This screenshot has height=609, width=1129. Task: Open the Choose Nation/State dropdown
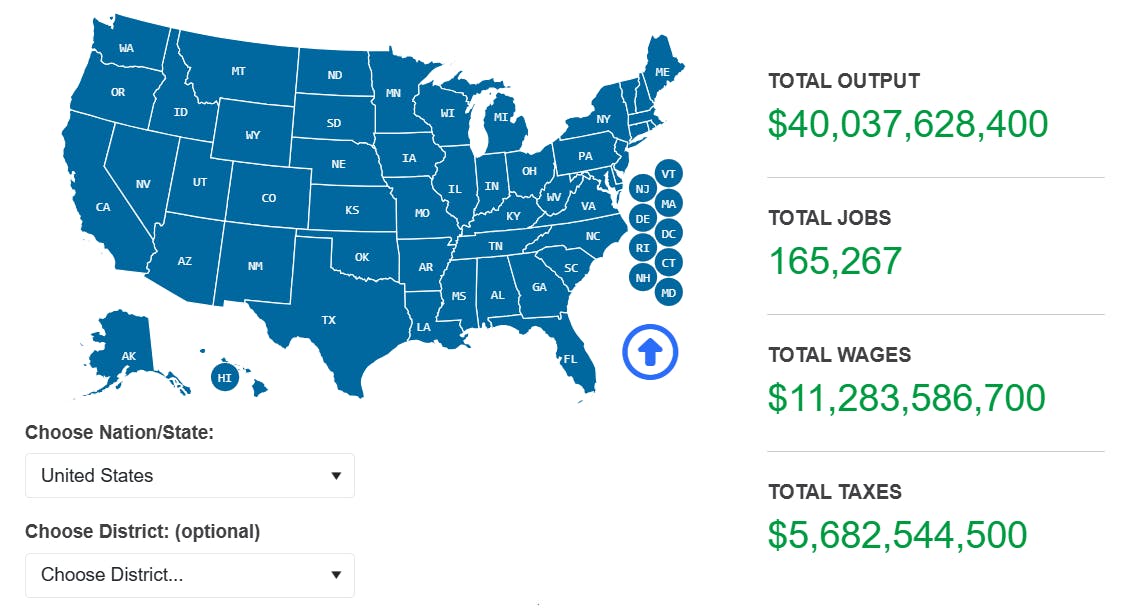click(190, 476)
